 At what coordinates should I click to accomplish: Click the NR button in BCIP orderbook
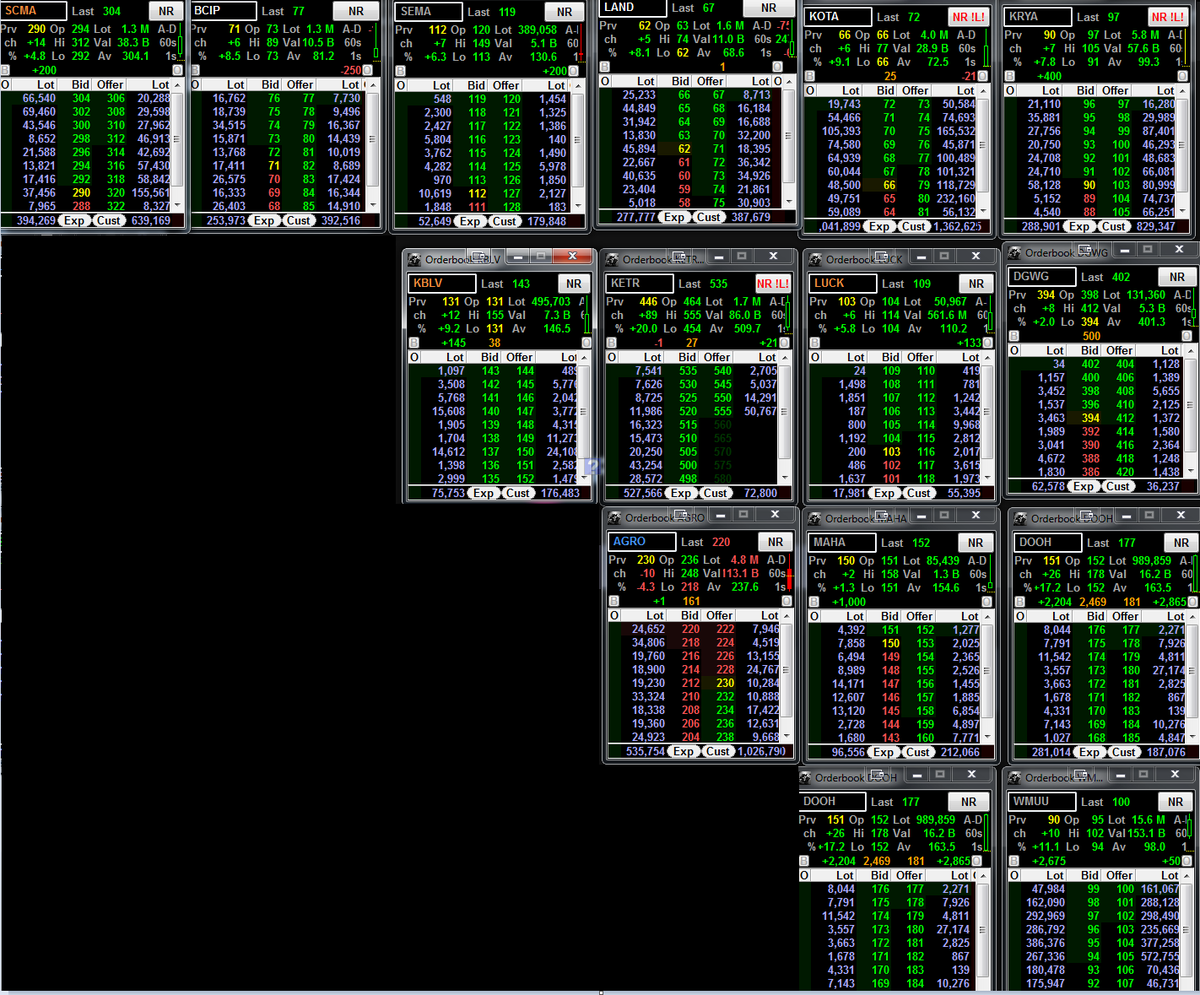[x=356, y=11]
